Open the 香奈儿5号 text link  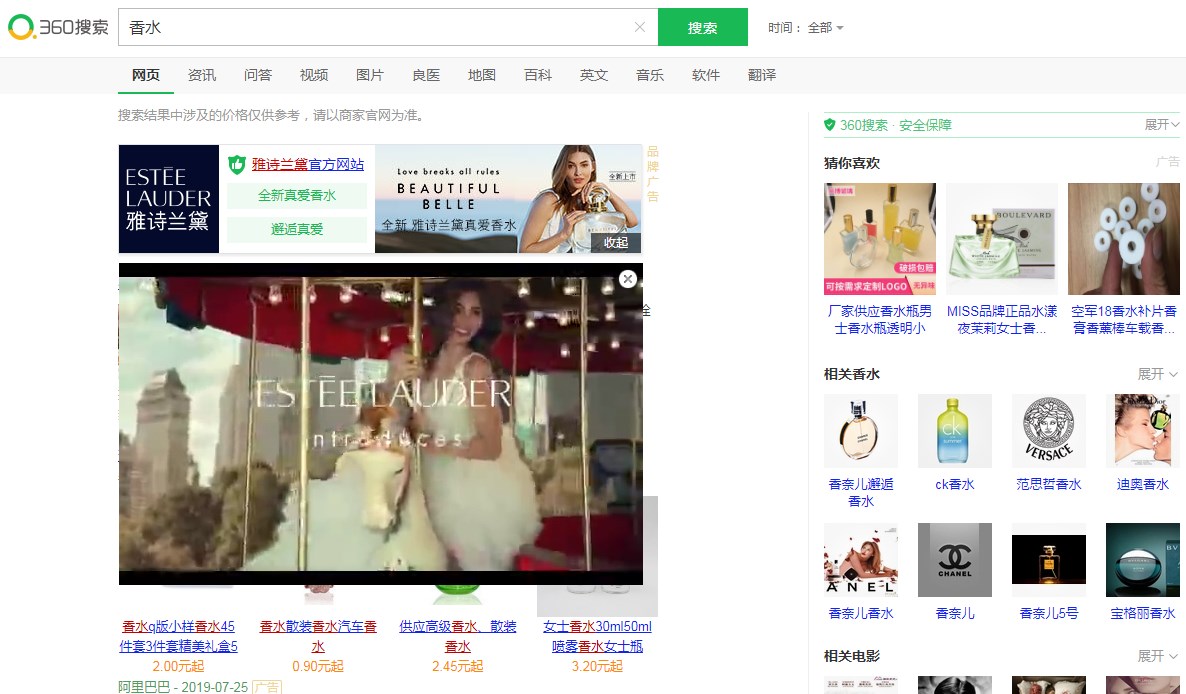point(1048,614)
